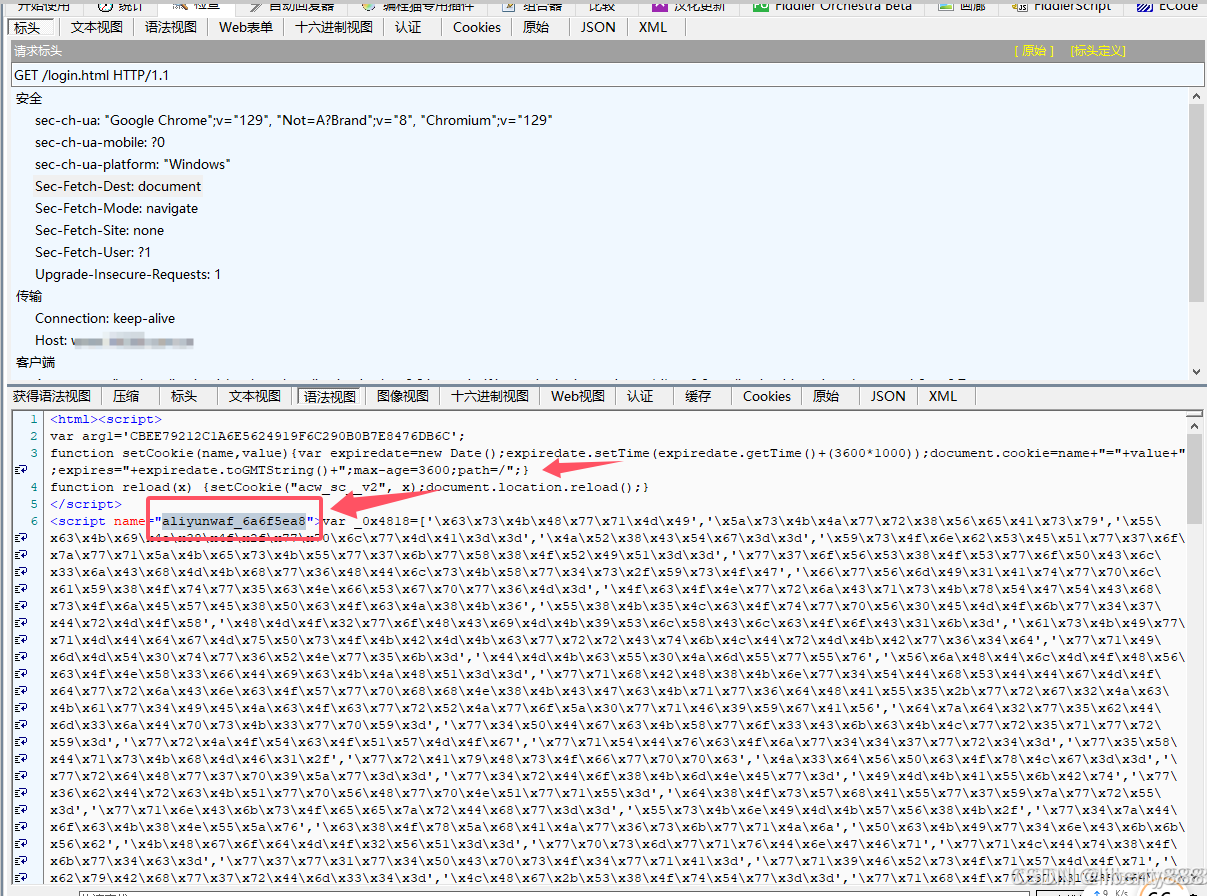Open the response Cookies tab
The height and width of the screenshot is (896, 1207).
pos(767,396)
